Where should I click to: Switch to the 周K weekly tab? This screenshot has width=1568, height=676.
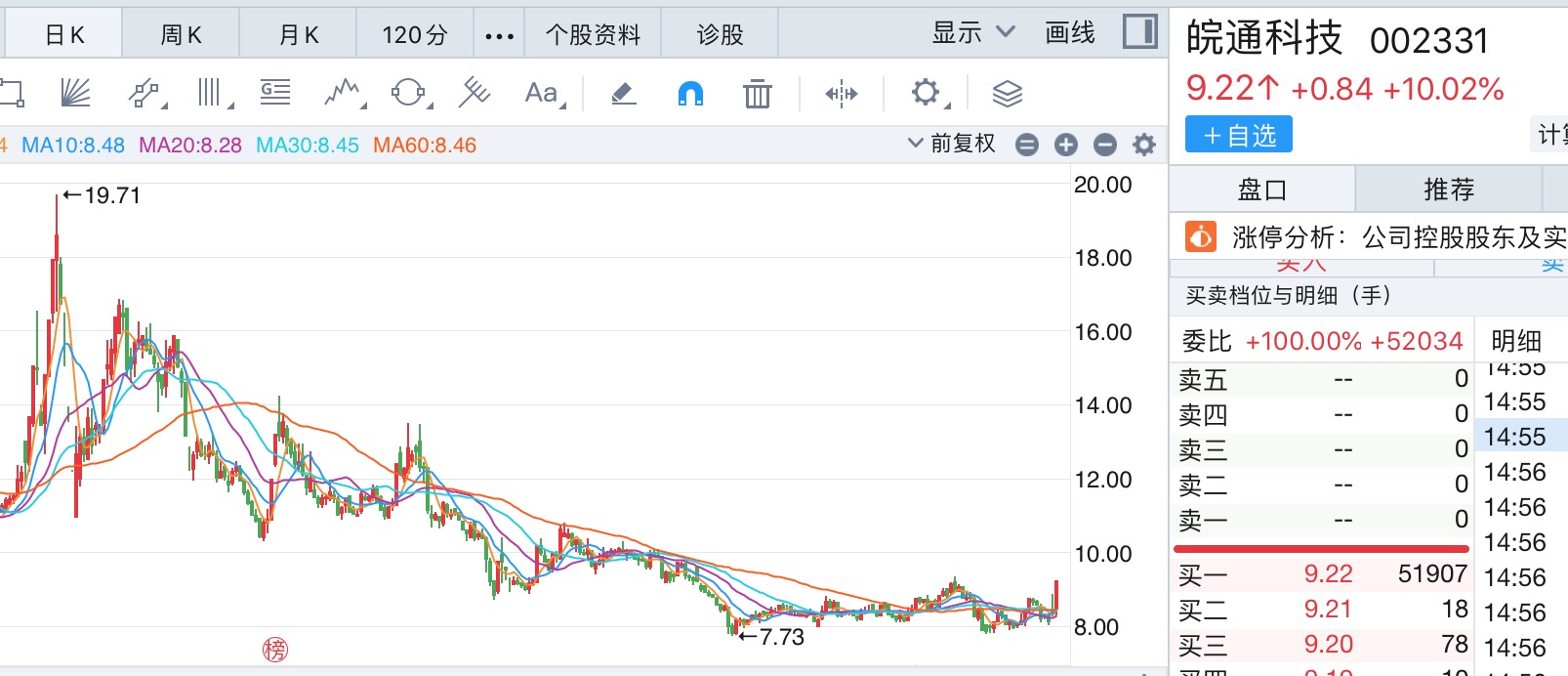point(181,35)
